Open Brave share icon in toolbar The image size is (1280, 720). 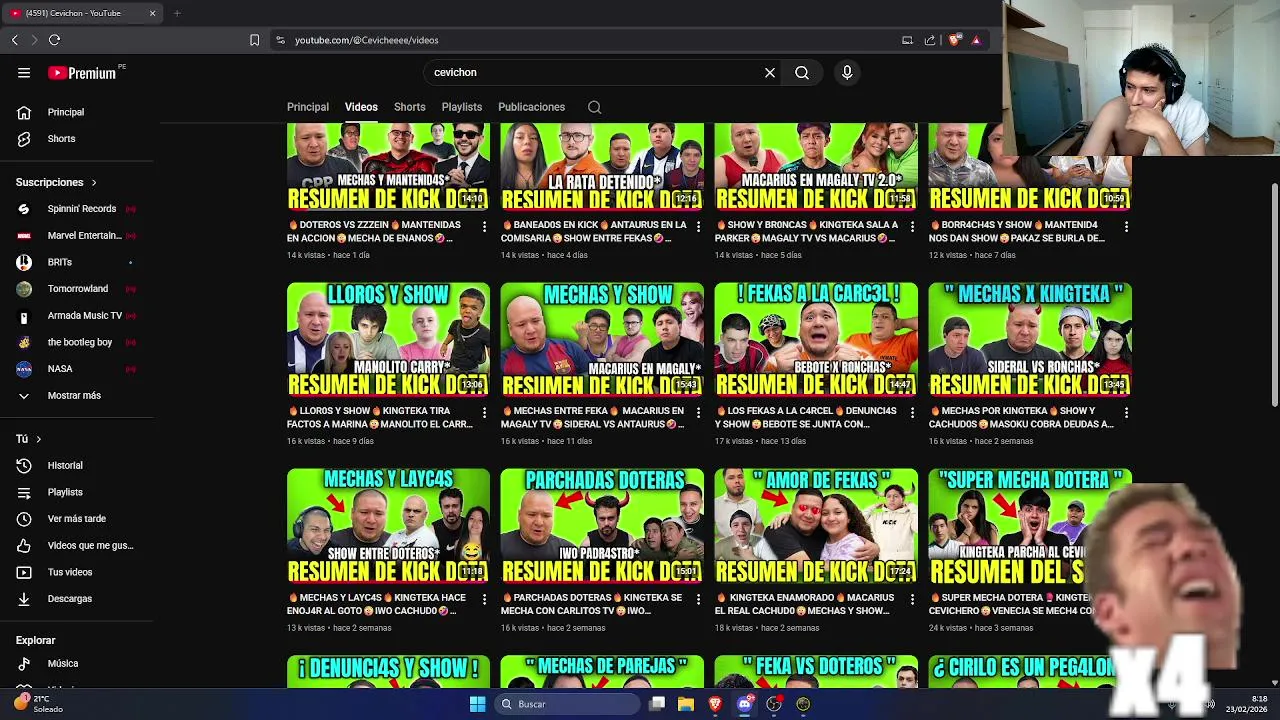(x=930, y=40)
